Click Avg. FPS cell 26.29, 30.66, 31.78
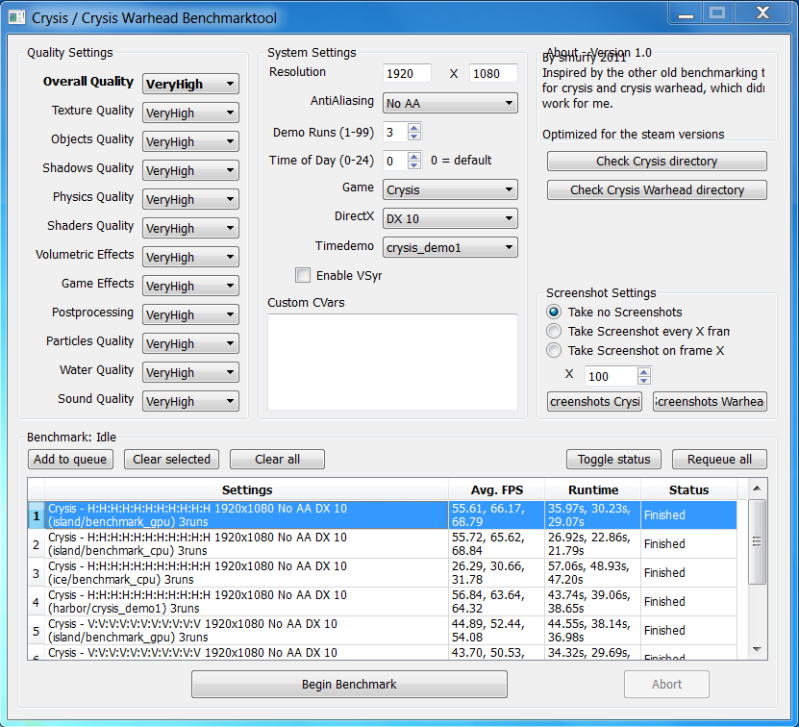Screen dimensions: 799x727 point(497,573)
